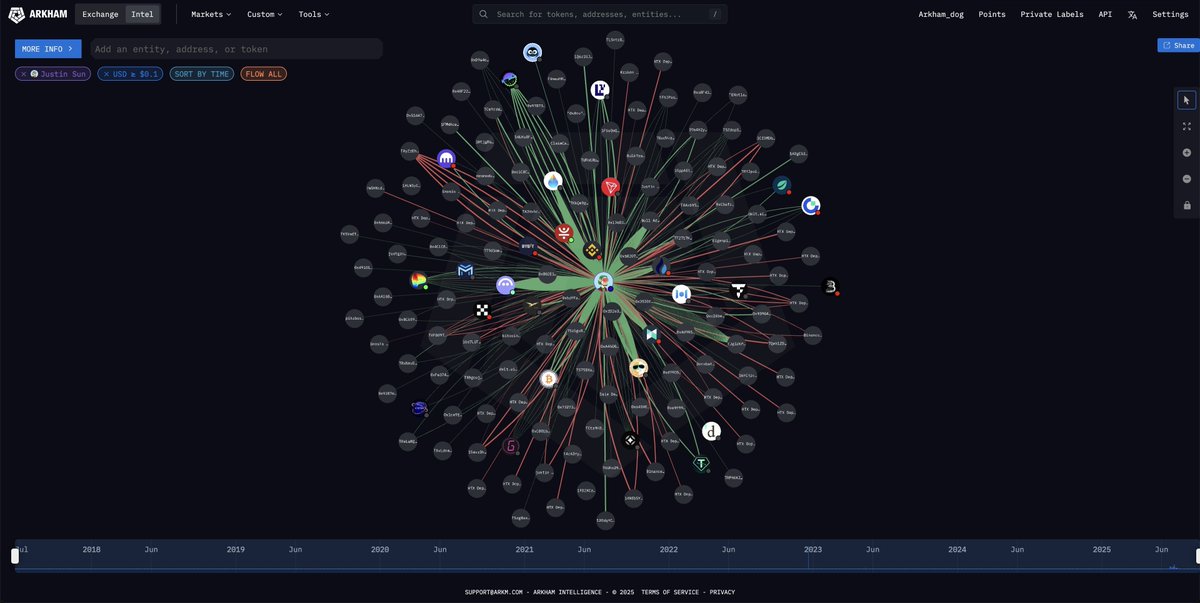Select the blue planet logo node
The image size is (1200, 603).
pyautogui.click(x=419, y=407)
